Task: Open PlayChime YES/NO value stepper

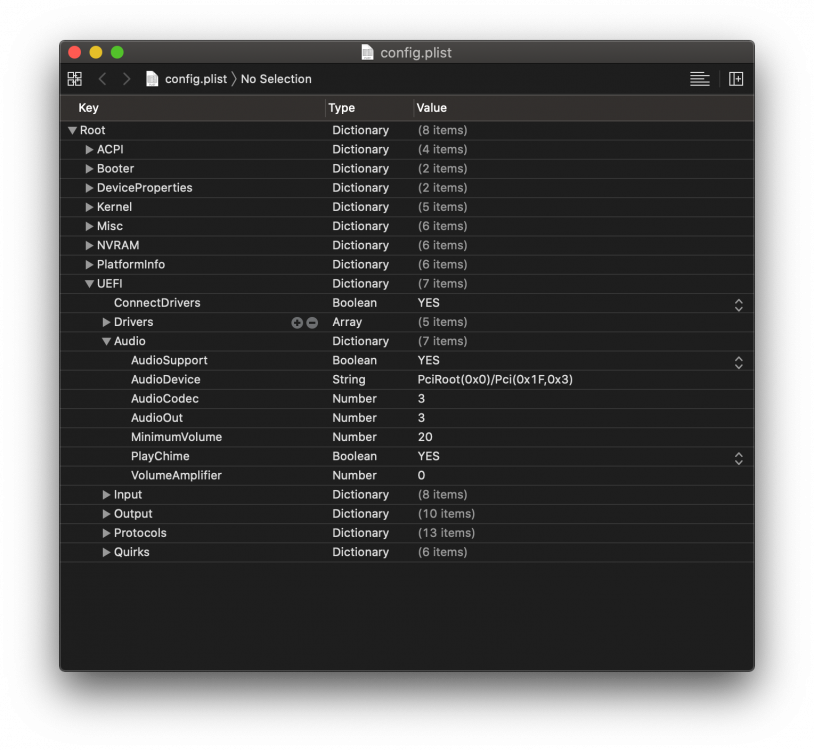Action: coord(738,458)
